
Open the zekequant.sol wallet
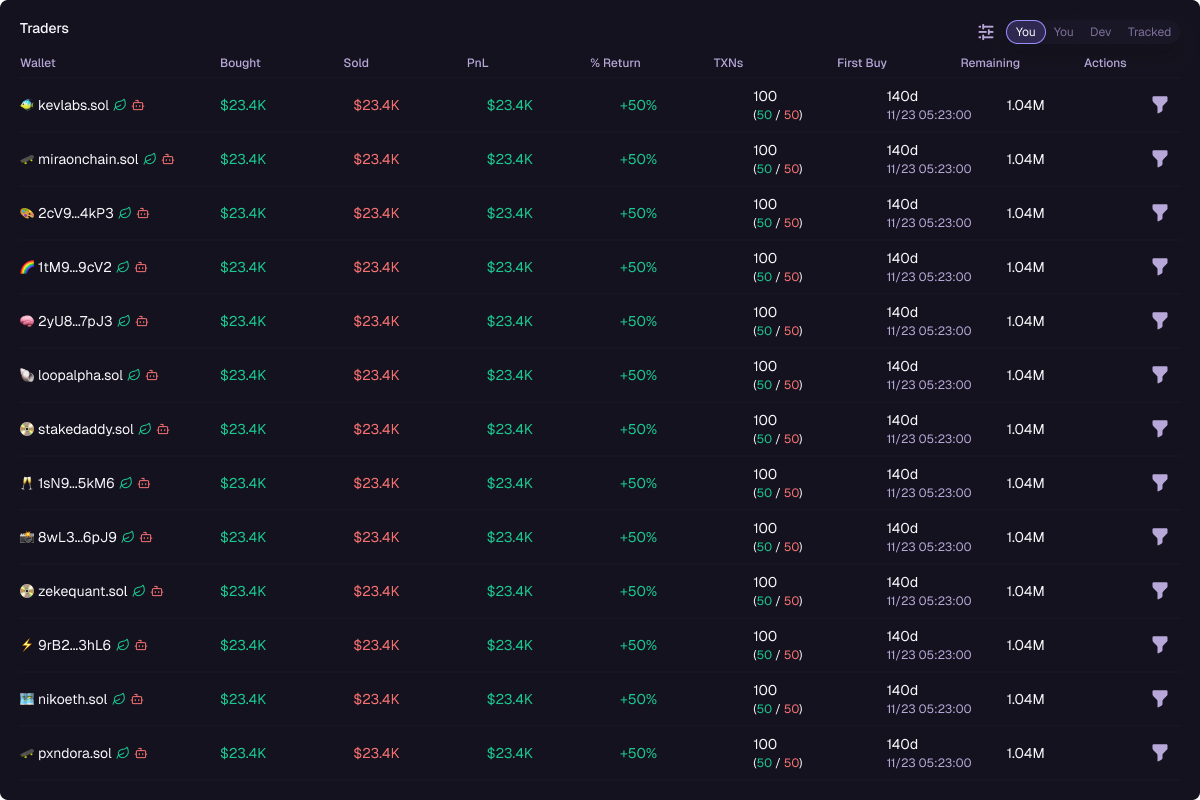click(x=83, y=591)
